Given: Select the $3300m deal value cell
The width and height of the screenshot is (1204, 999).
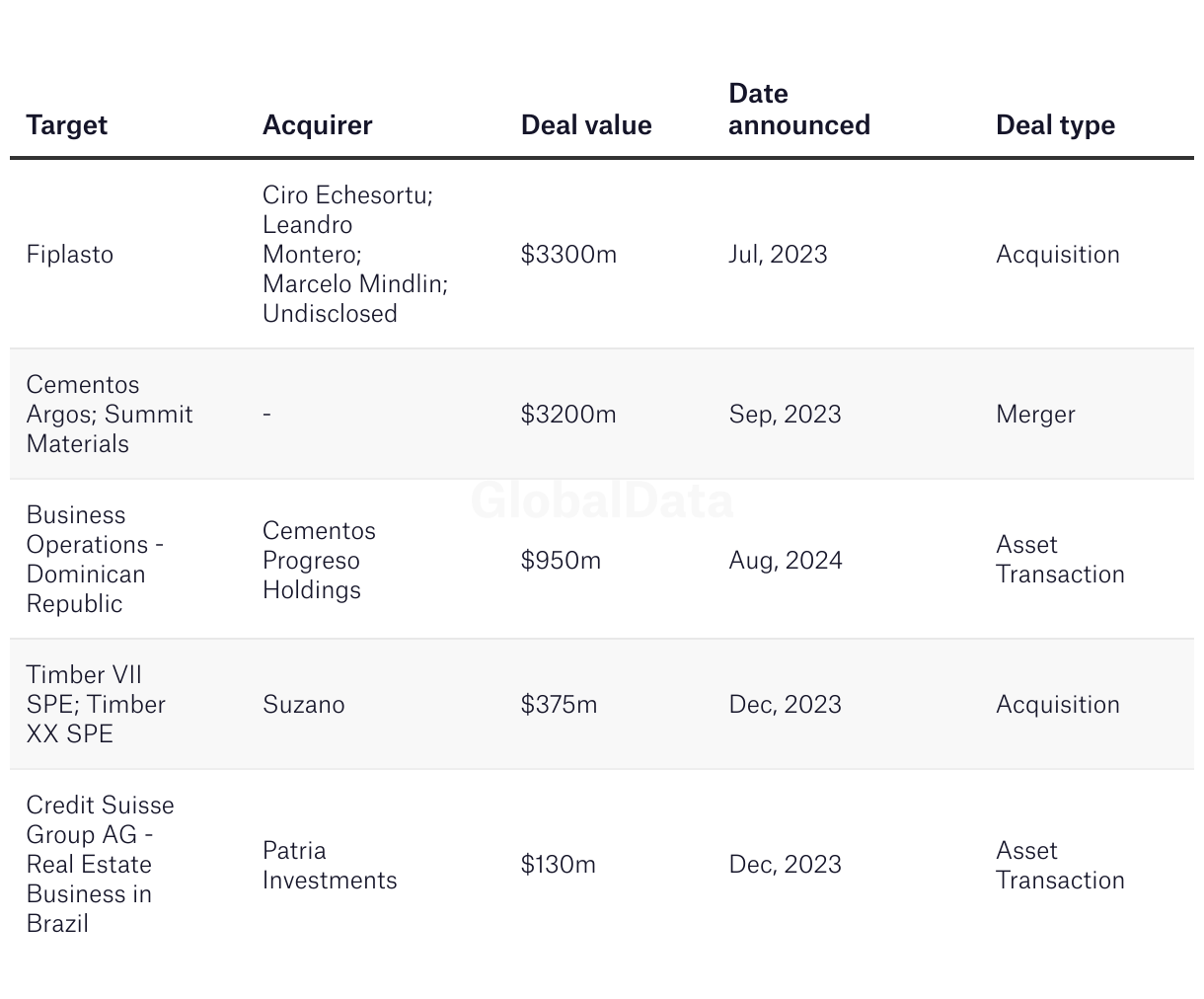Looking at the screenshot, I should pos(568,255).
